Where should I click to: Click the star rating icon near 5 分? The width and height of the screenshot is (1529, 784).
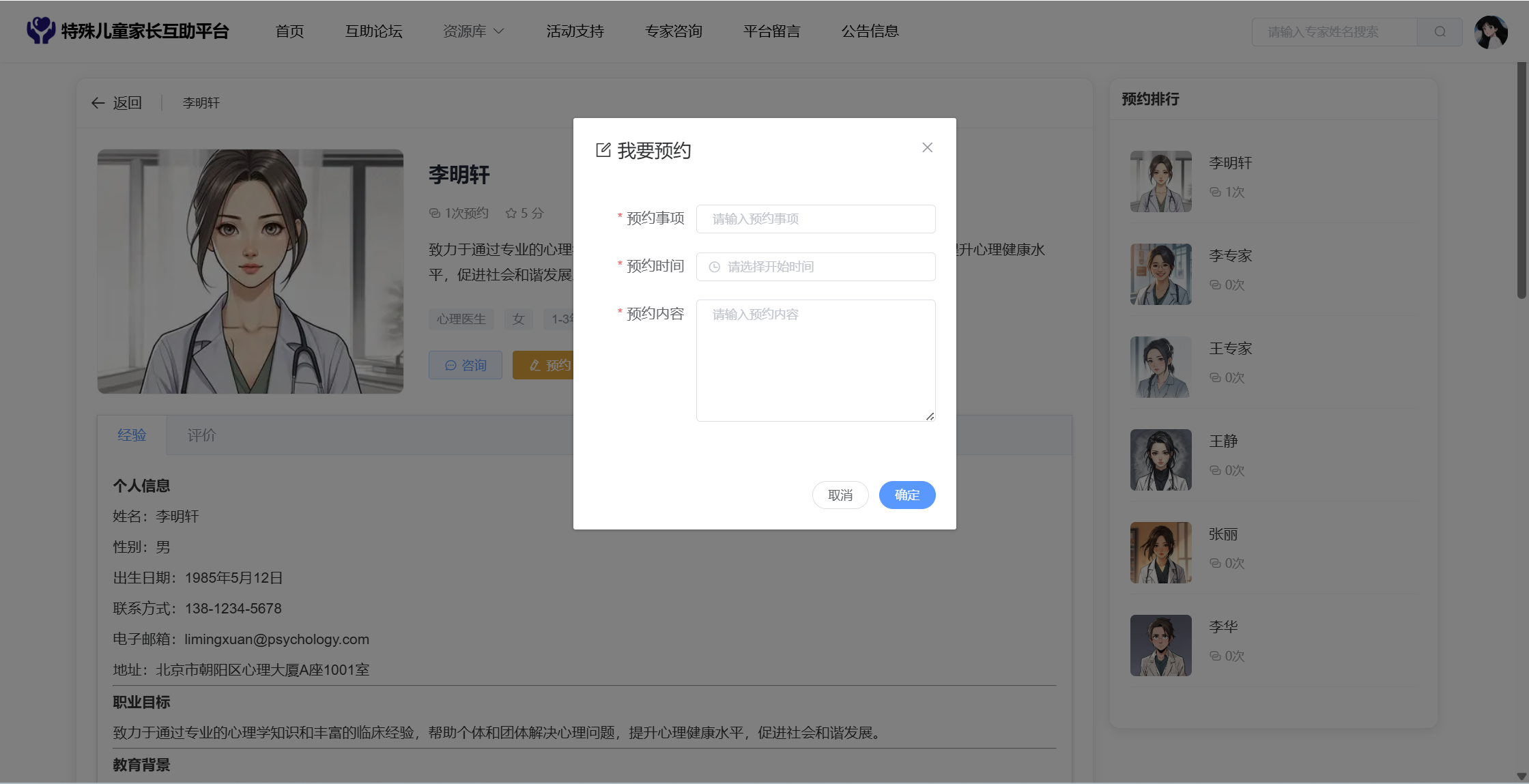(x=511, y=214)
